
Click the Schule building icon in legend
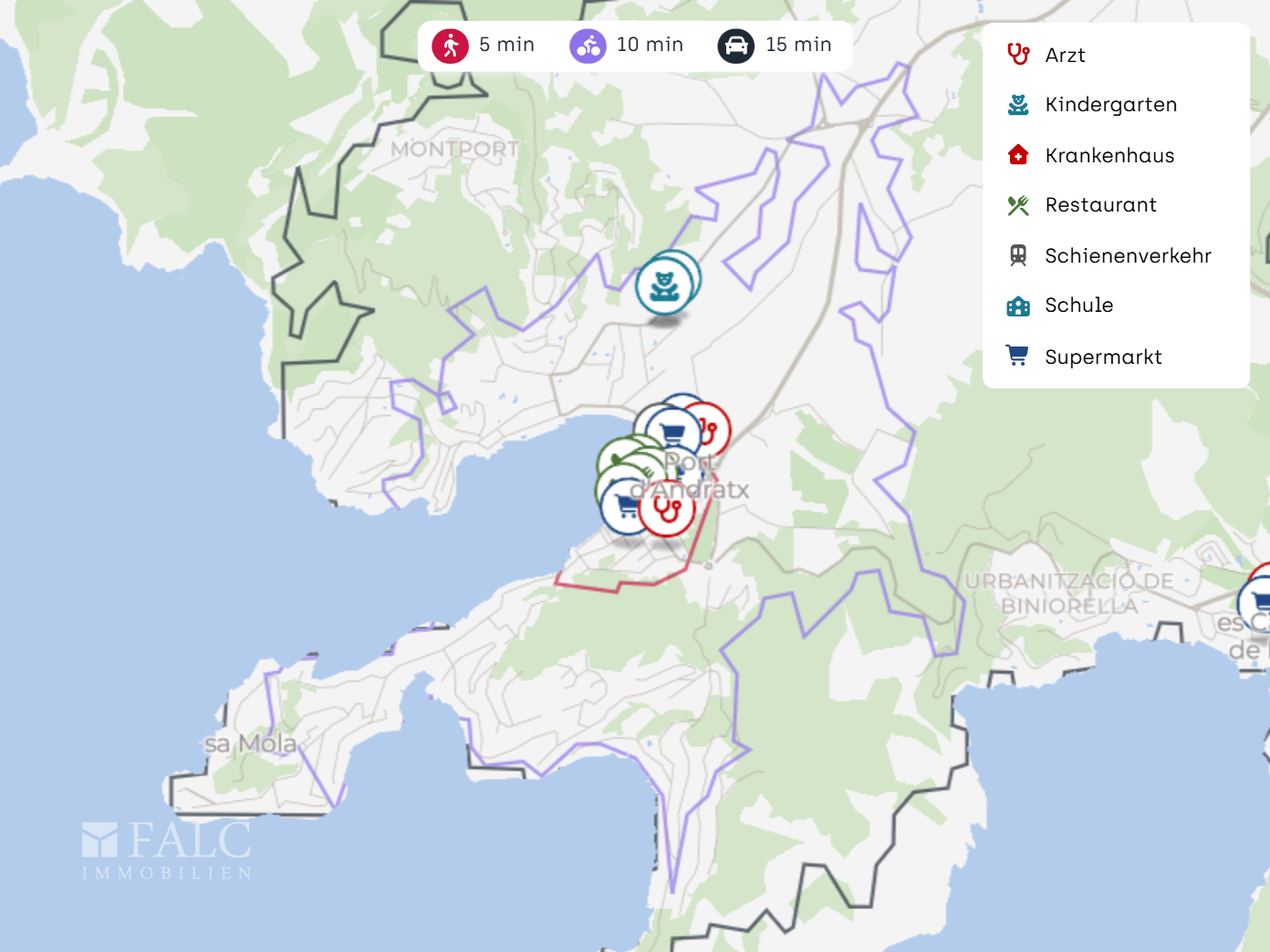(1018, 305)
